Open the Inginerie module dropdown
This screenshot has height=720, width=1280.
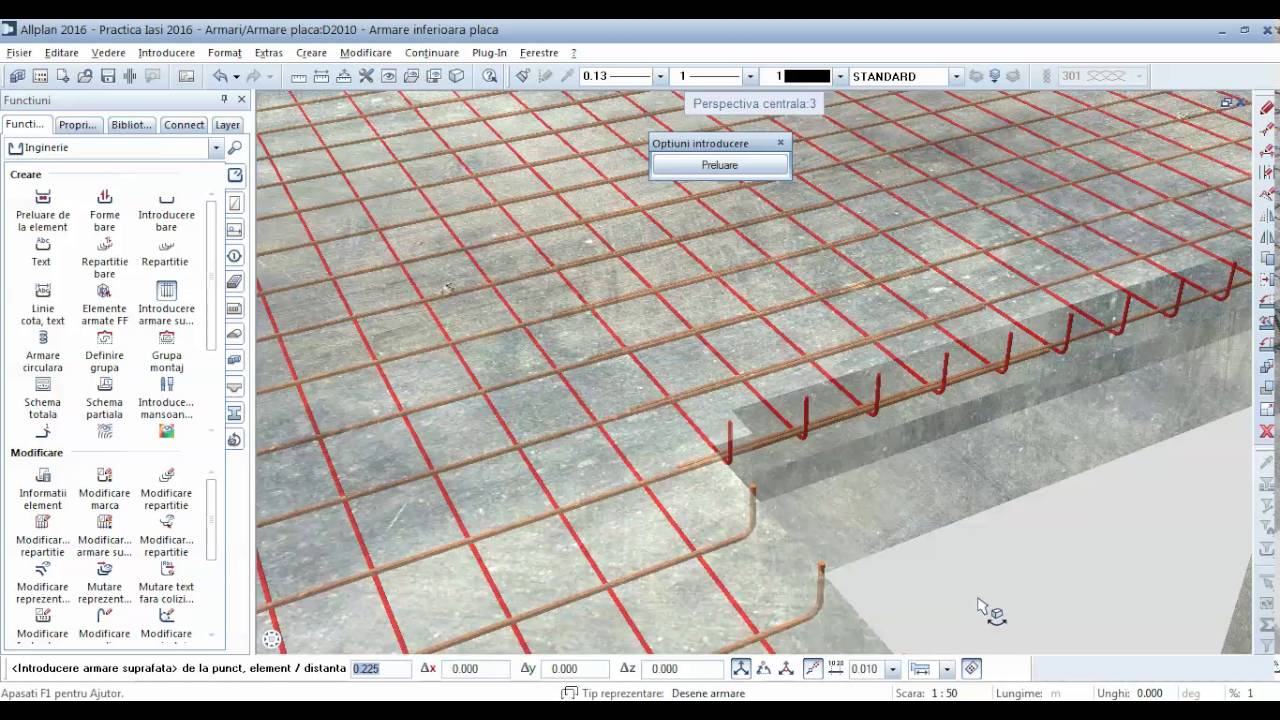click(215, 148)
